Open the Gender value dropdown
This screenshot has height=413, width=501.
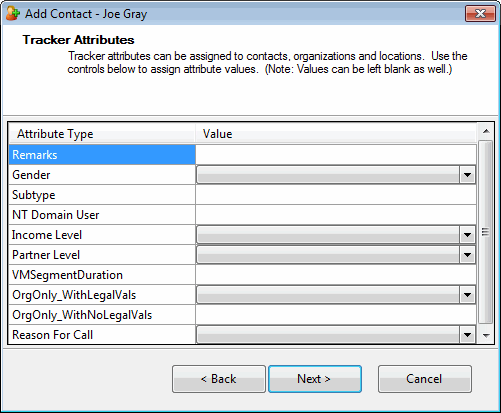pos(467,175)
